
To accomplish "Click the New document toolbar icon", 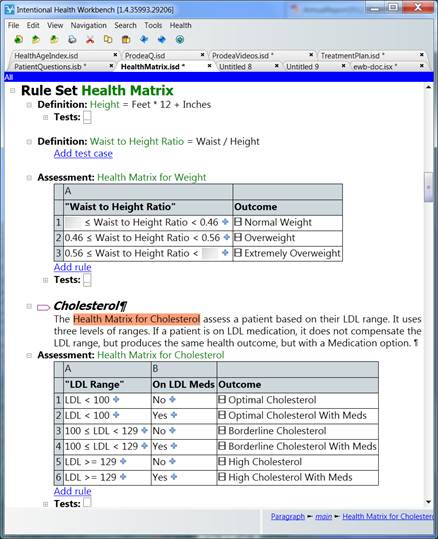I will [x=18, y=40].
